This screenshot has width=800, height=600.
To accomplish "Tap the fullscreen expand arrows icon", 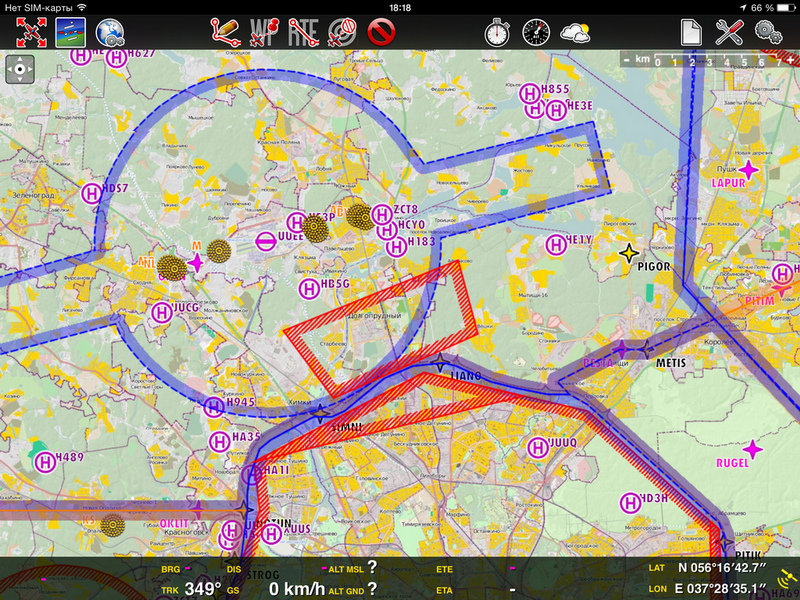I will click(x=29, y=33).
